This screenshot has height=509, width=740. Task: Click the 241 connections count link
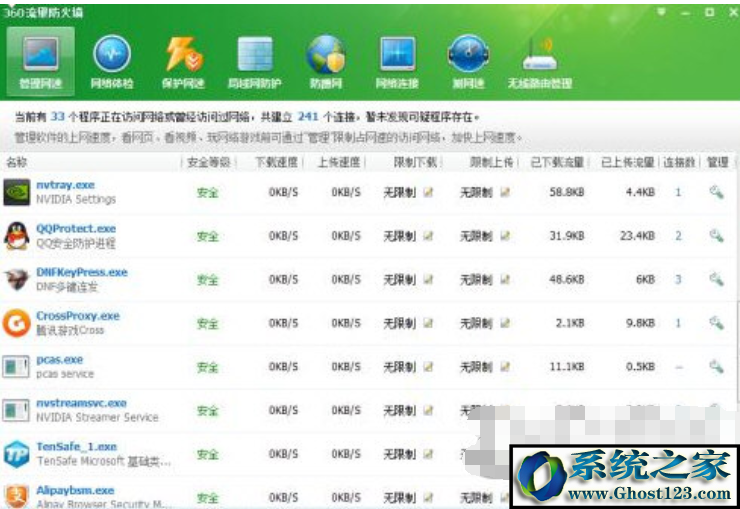tap(308, 116)
